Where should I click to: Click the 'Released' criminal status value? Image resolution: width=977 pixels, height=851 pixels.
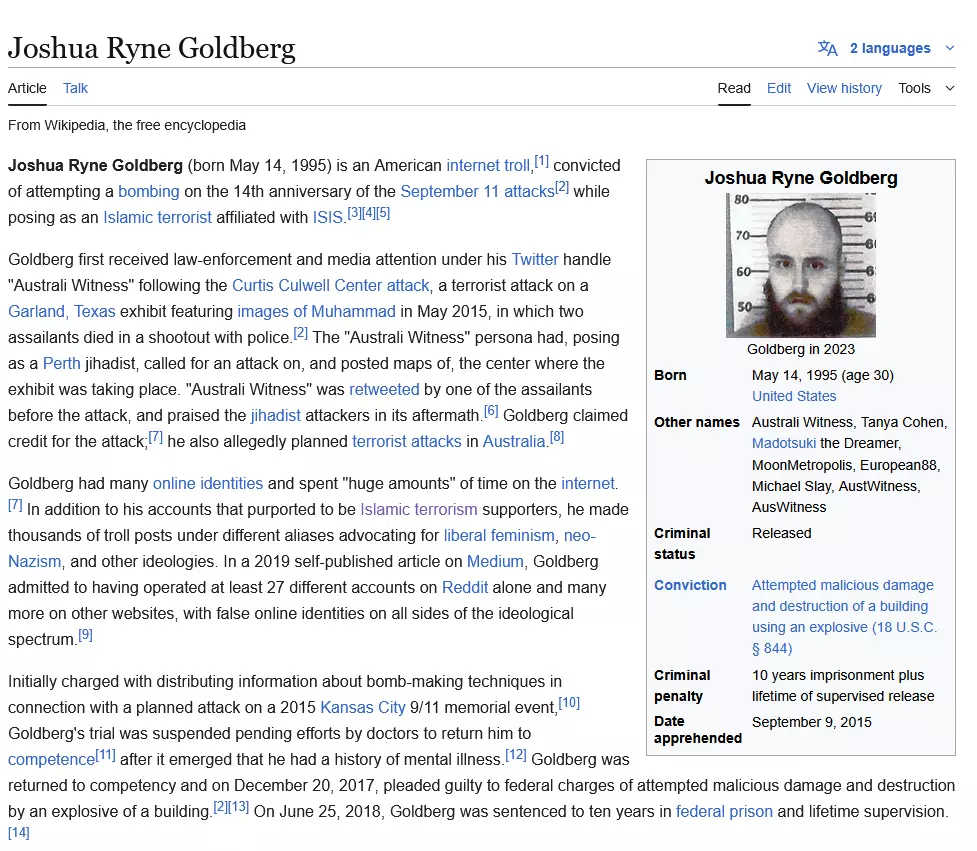tap(781, 534)
